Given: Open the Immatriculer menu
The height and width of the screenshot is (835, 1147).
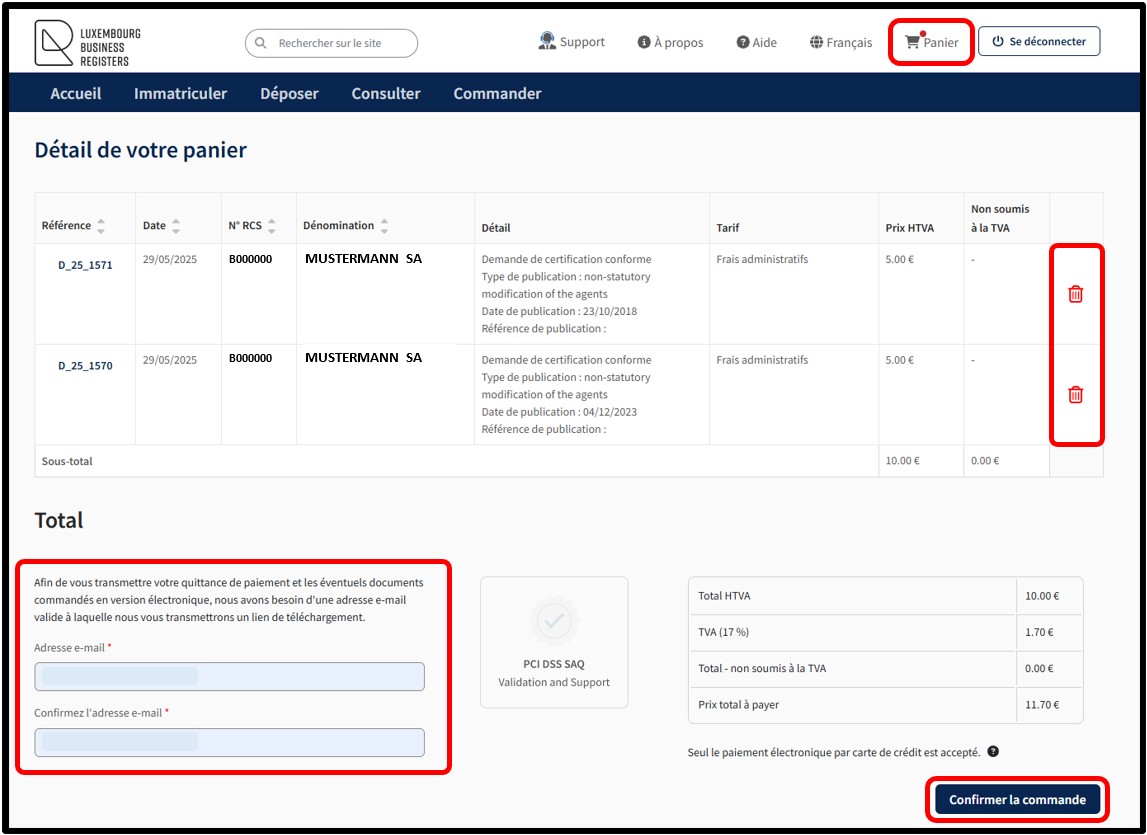Looking at the screenshot, I should (180, 93).
